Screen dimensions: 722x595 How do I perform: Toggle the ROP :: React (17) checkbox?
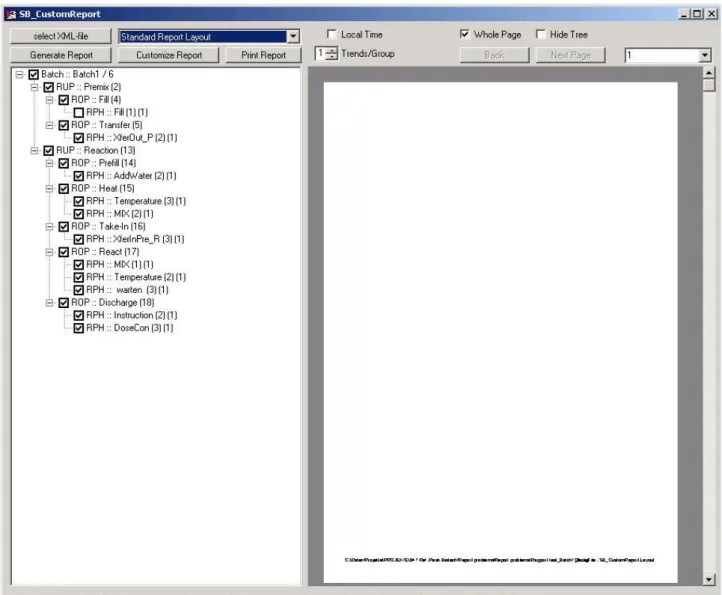(64, 252)
